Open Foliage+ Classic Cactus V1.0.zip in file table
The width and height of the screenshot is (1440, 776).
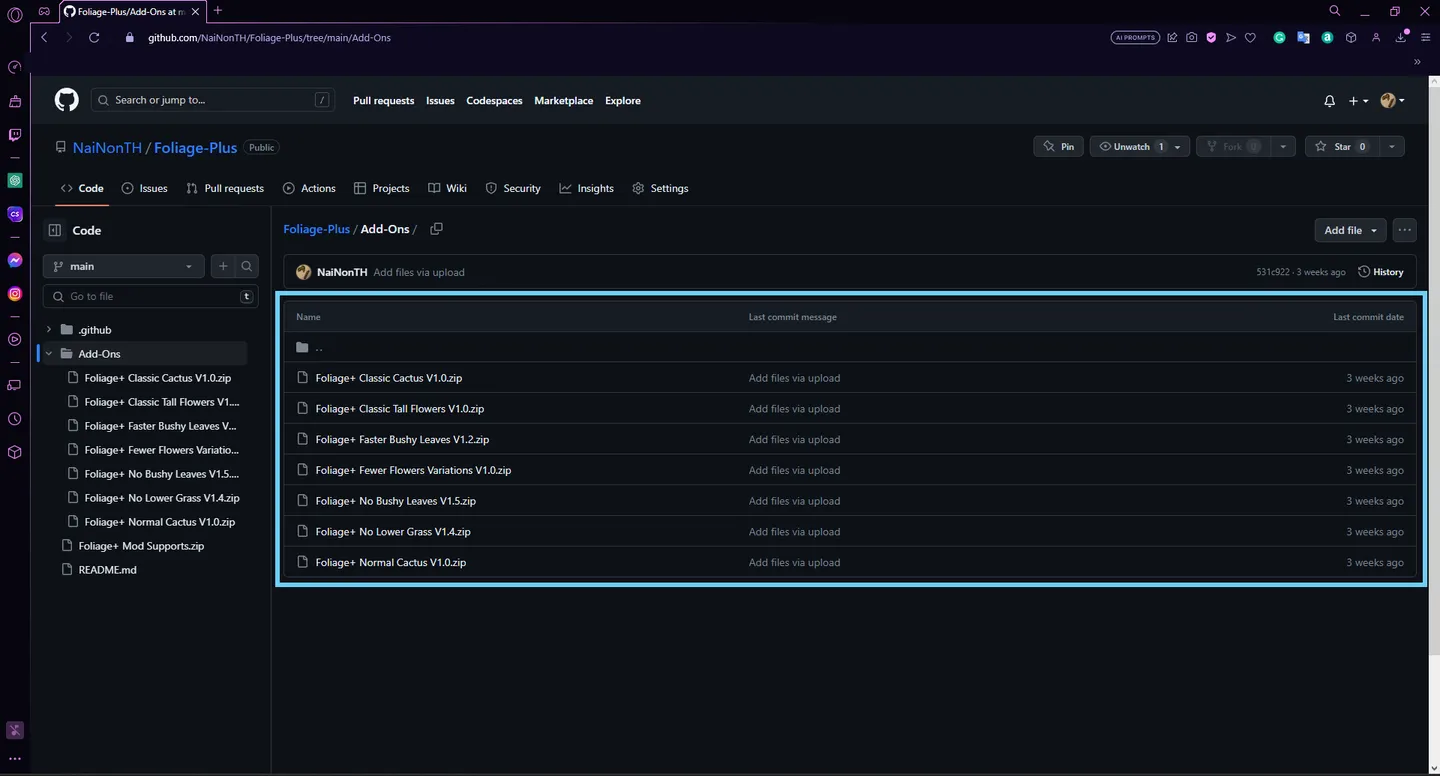(x=388, y=378)
